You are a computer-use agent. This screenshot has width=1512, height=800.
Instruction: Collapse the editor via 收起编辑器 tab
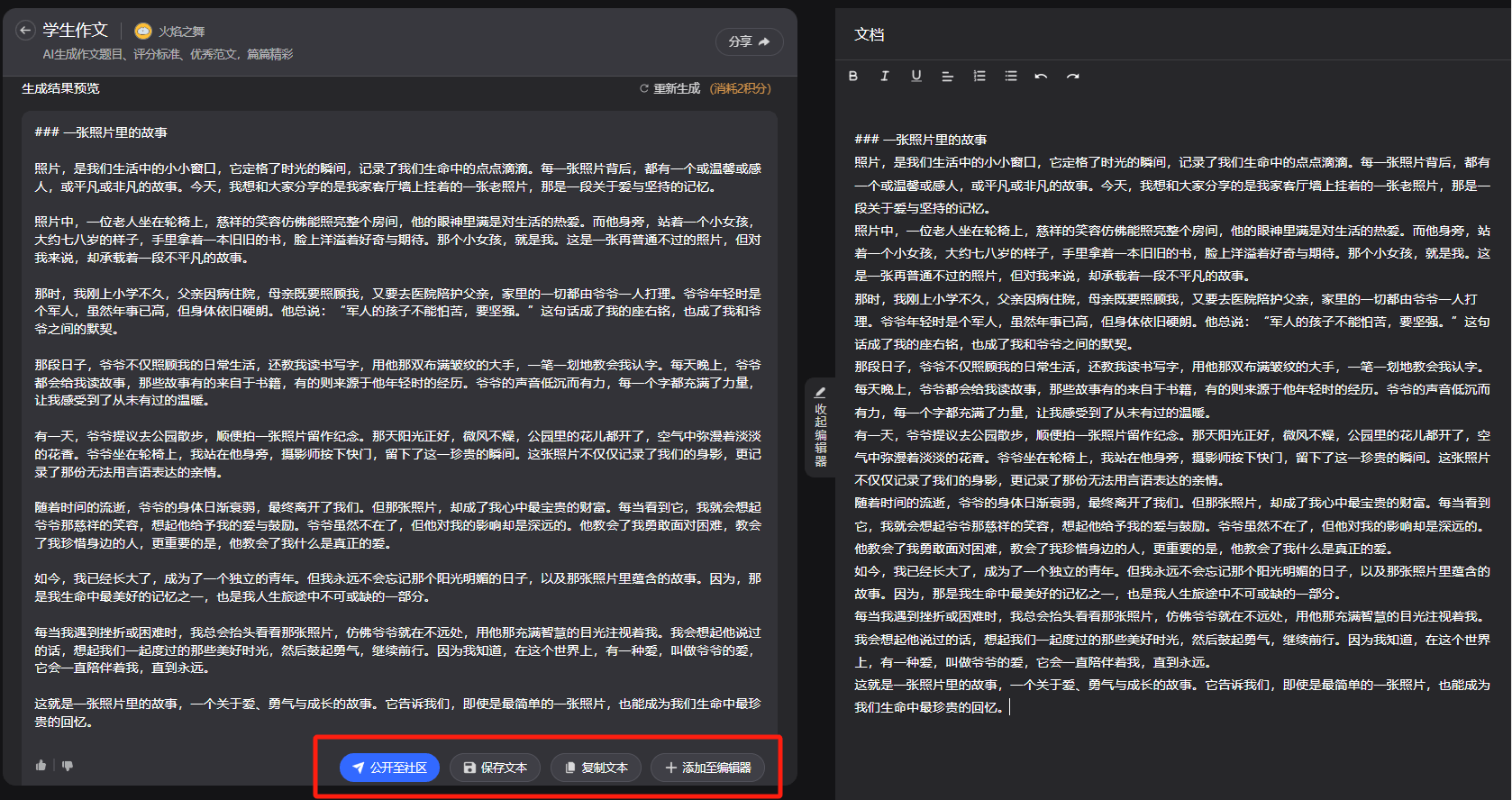coord(820,427)
